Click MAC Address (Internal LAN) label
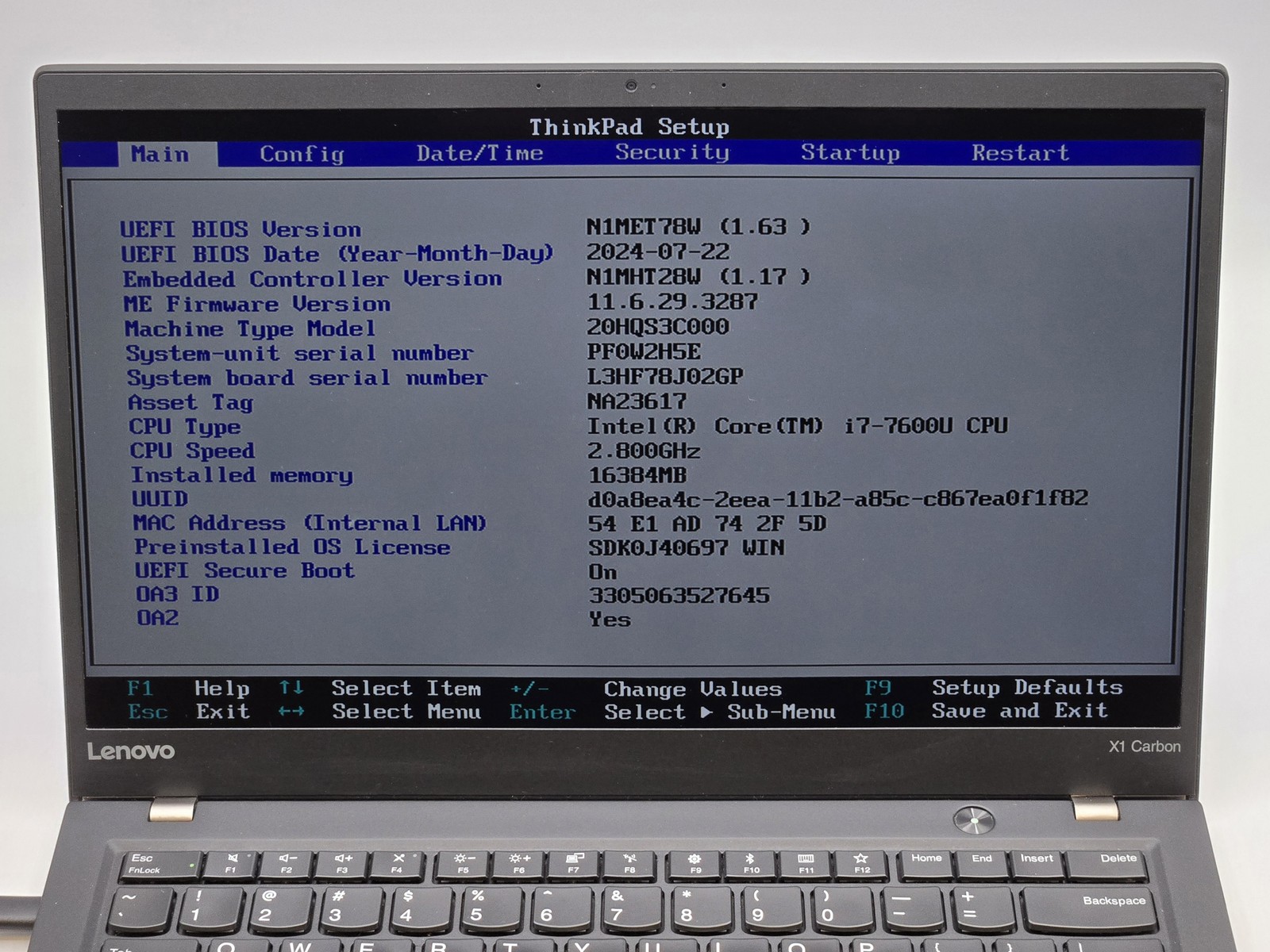Image resolution: width=1270 pixels, height=952 pixels. pyautogui.click(x=310, y=523)
